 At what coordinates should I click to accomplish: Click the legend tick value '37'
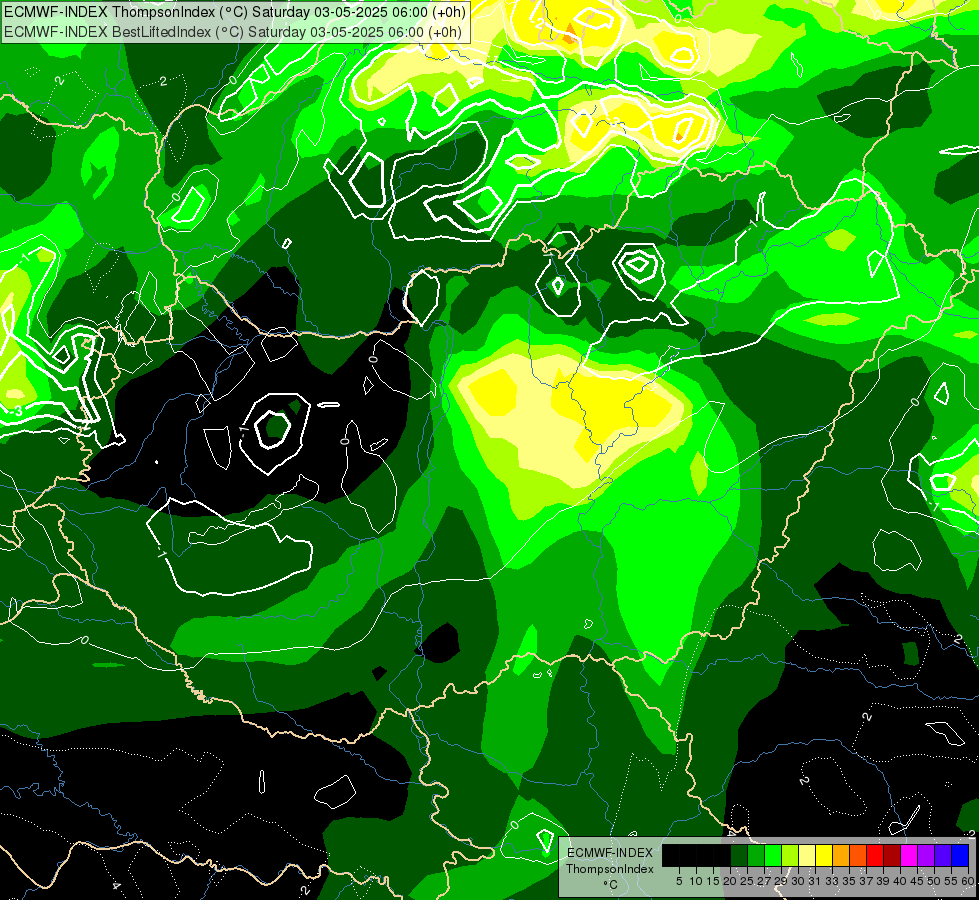(866, 881)
